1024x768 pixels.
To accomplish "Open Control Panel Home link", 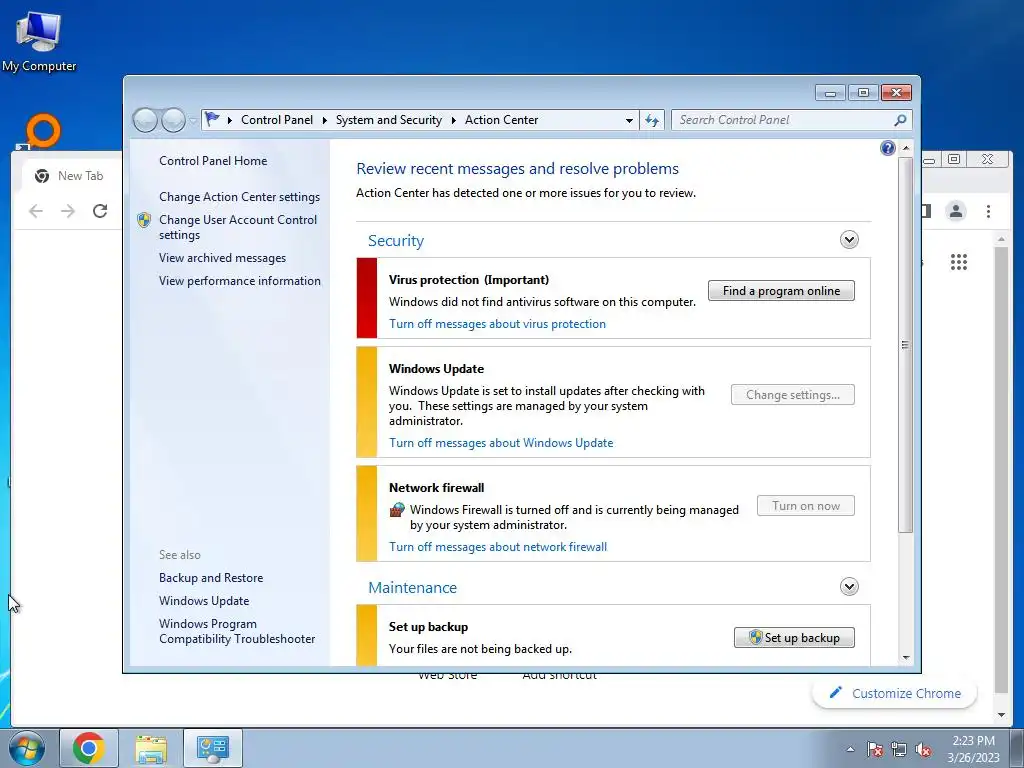I will tap(213, 161).
